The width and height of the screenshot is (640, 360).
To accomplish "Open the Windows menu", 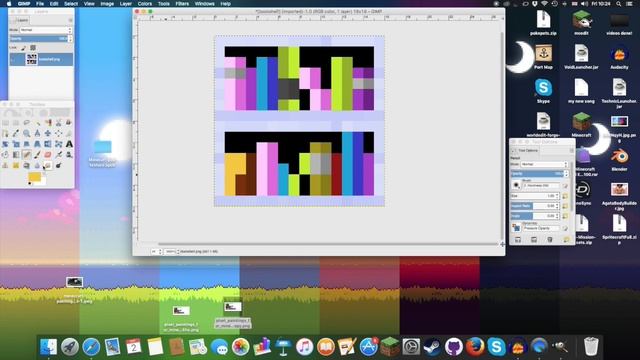I will 204,4.
